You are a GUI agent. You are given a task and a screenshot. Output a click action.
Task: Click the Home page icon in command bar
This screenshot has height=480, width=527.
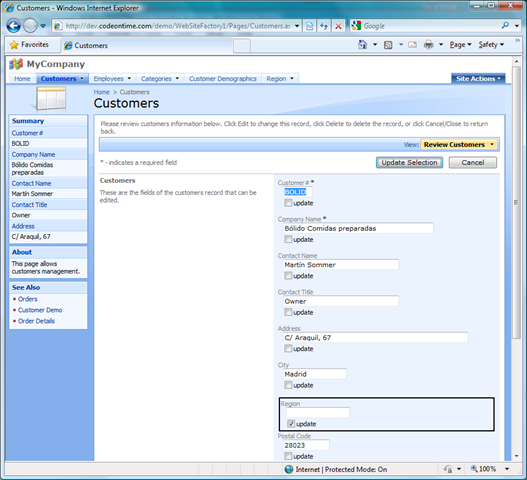point(362,44)
